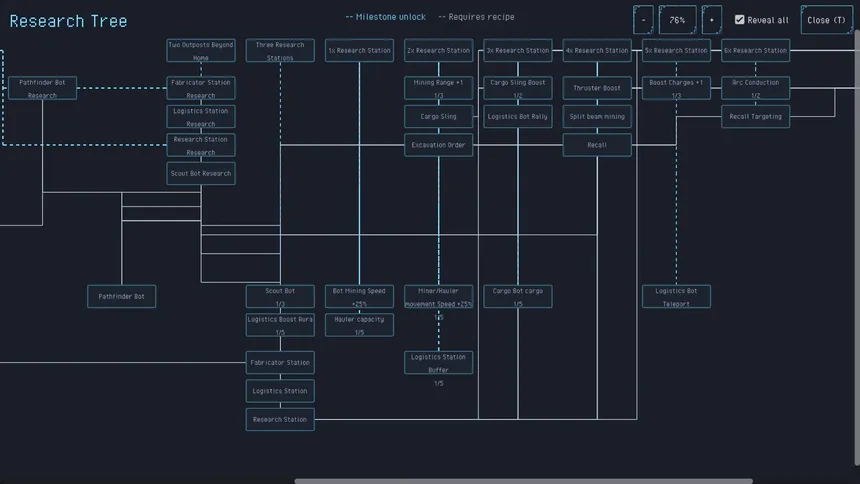Click the zoom in plus button

pyautogui.click(x=711, y=20)
